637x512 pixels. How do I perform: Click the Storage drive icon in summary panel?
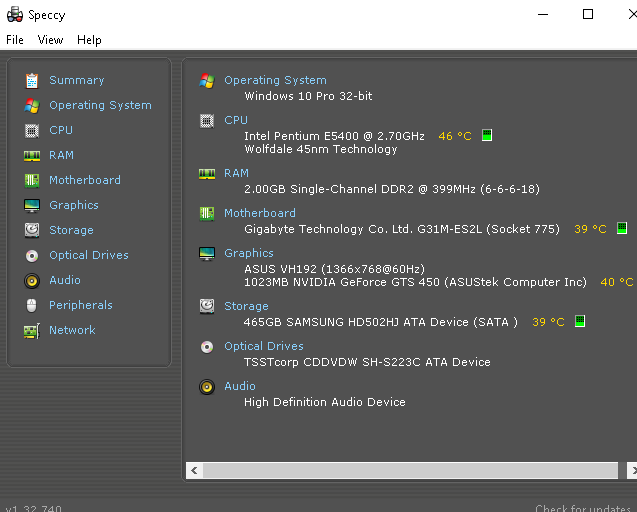pyautogui.click(x=207, y=306)
